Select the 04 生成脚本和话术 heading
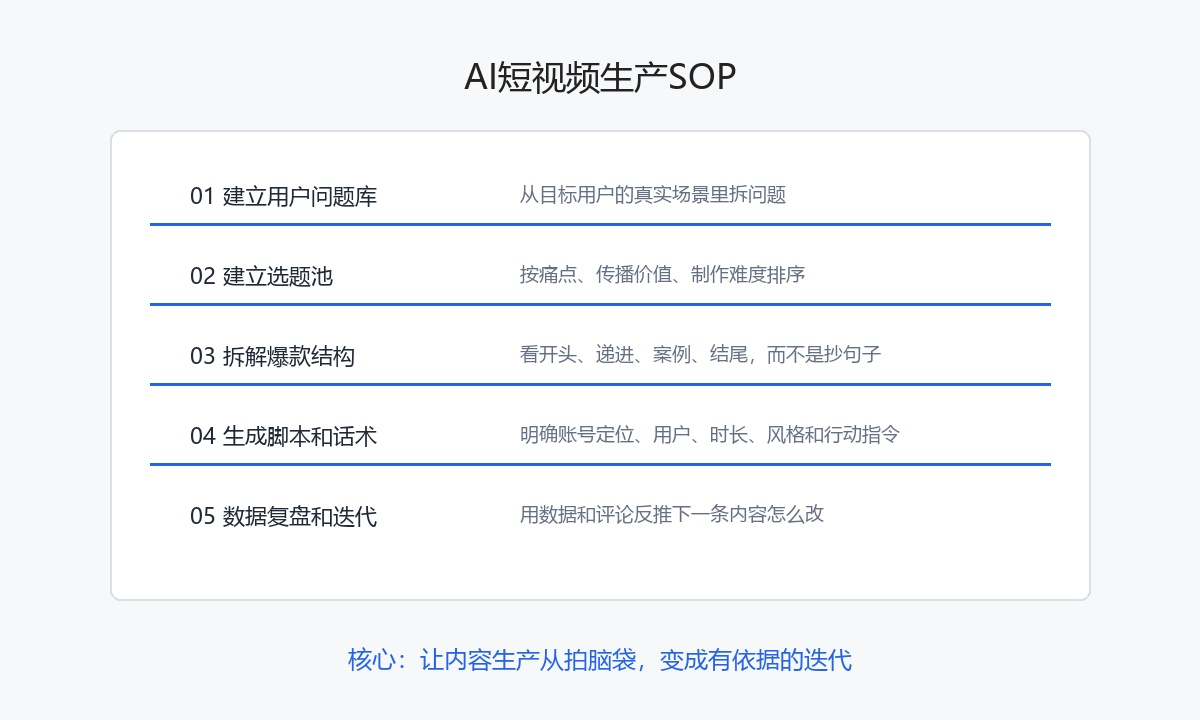1200x720 pixels. point(283,436)
